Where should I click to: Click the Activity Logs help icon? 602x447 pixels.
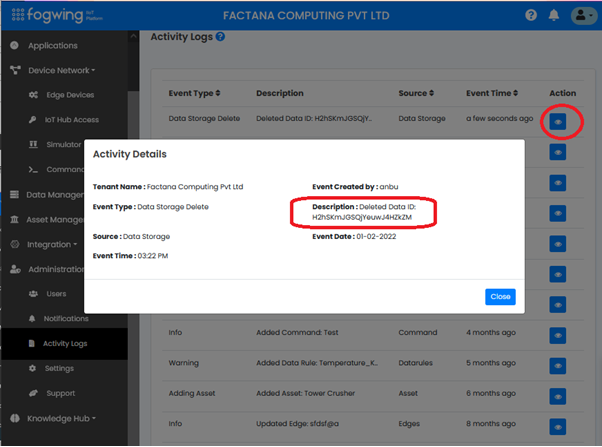click(x=220, y=36)
